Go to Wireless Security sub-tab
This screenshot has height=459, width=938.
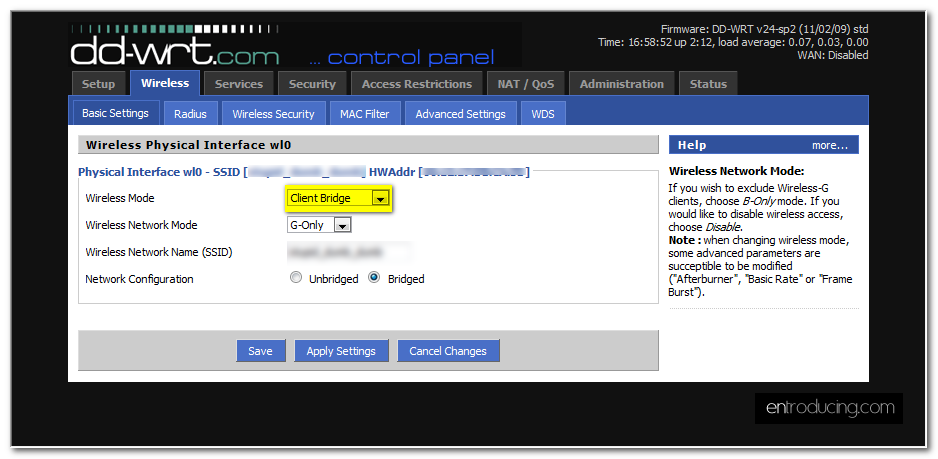[x=273, y=114]
